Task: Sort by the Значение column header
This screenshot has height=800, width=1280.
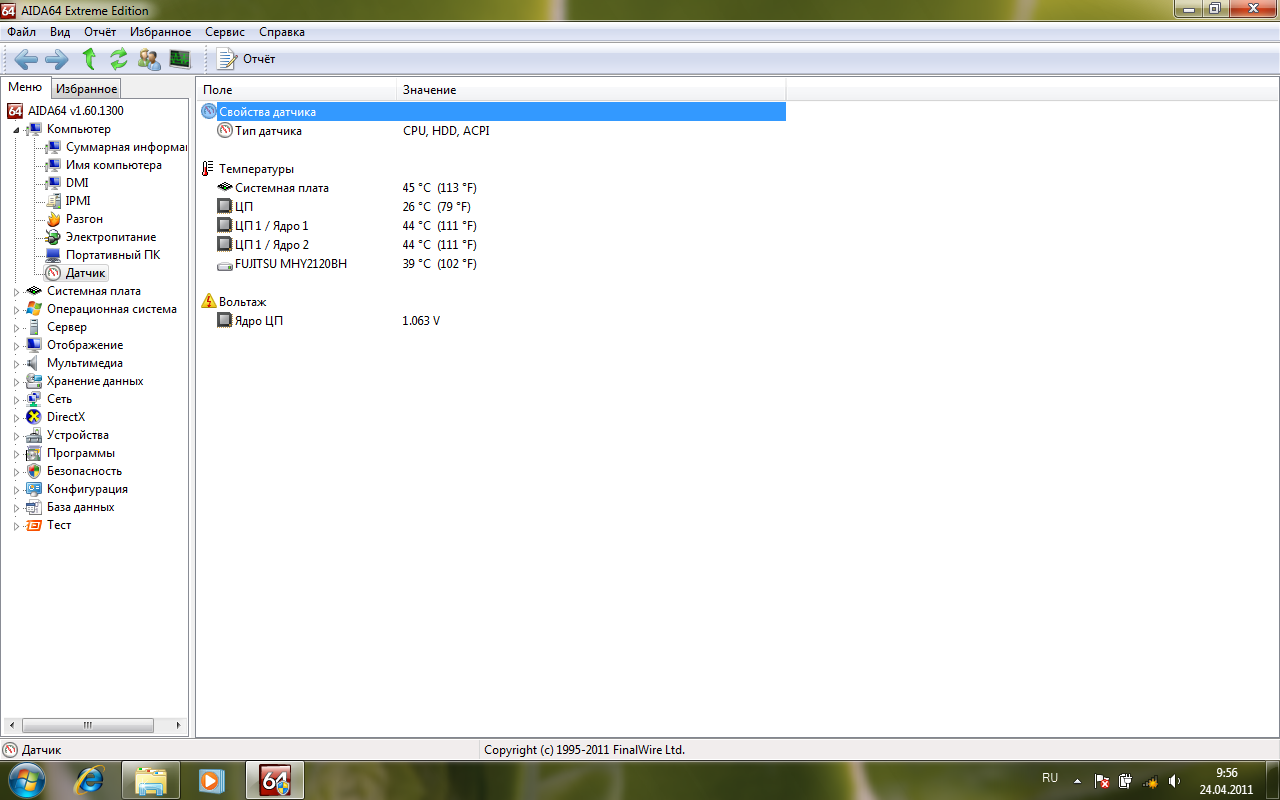Action: pos(591,90)
